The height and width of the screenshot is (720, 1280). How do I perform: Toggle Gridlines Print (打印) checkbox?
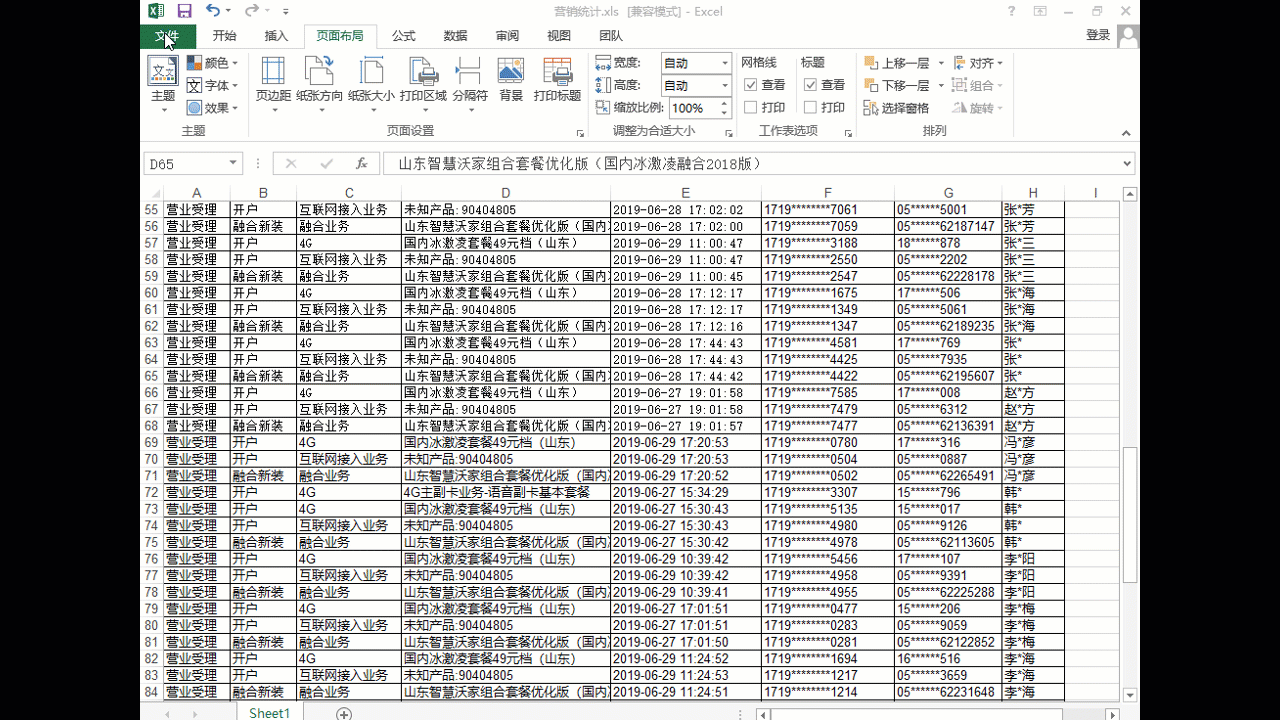pos(750,108)
